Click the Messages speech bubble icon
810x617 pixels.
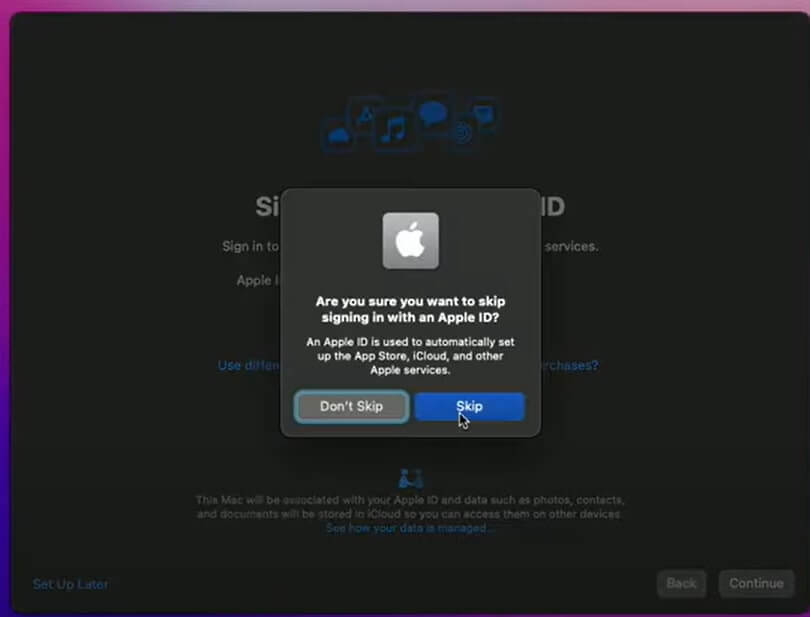click(x=433, y=112)
